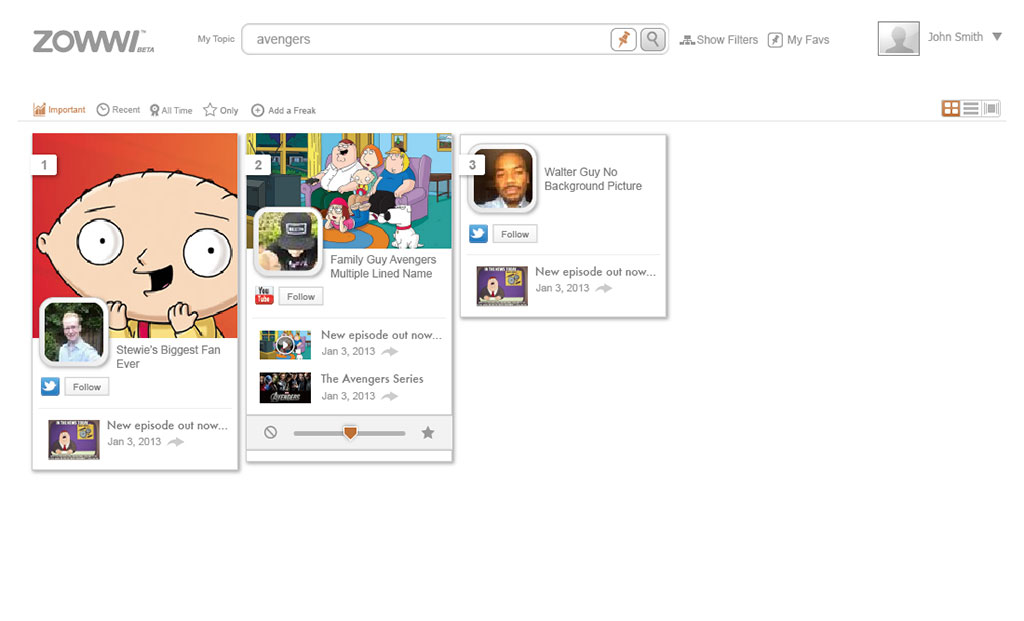Click Stewie's Biggest Fan Ever avatar
1024x621 pixels.
coord(73,332)
